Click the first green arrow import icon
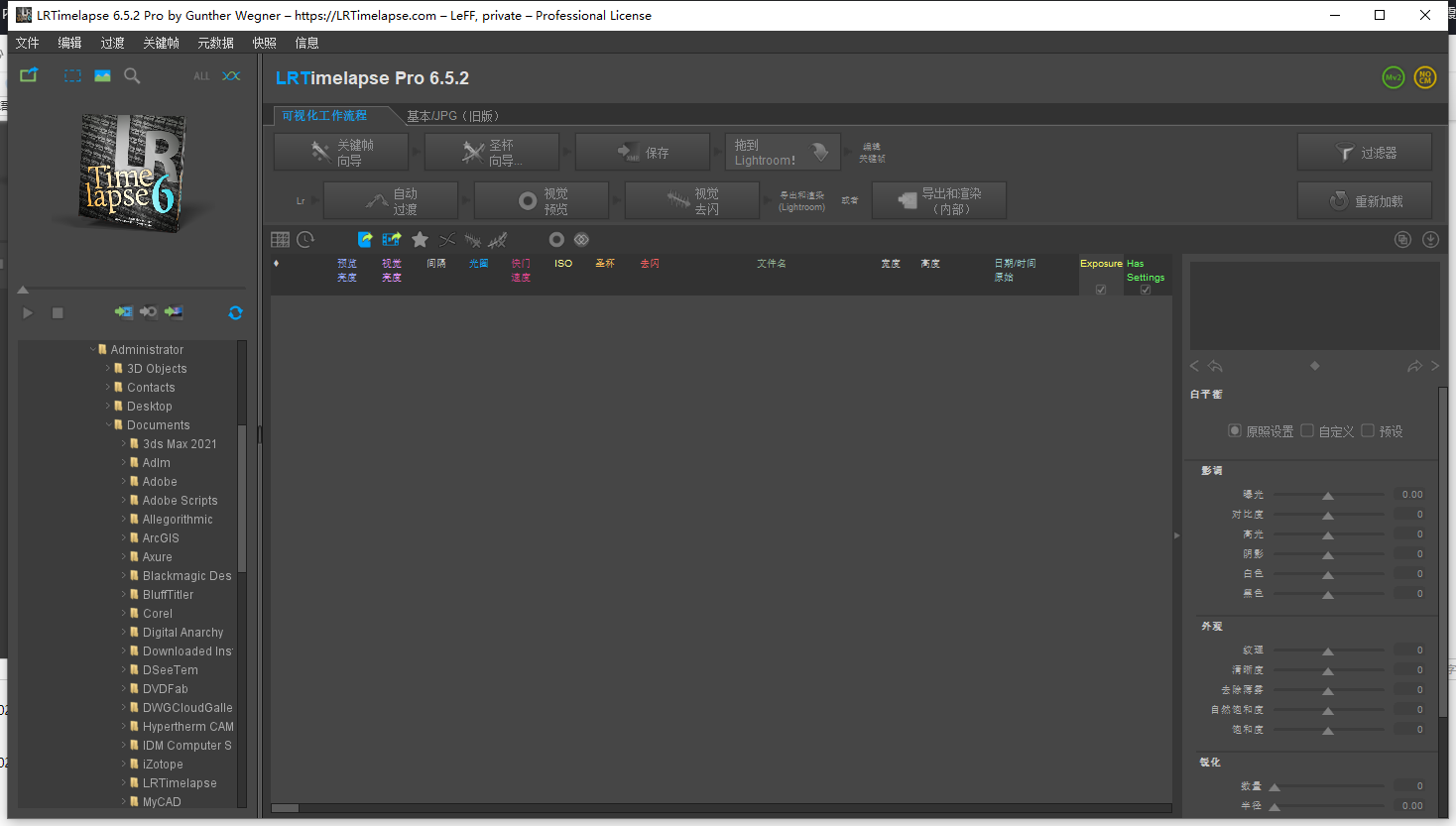The image size is (1456, 826). coord(123,312)
